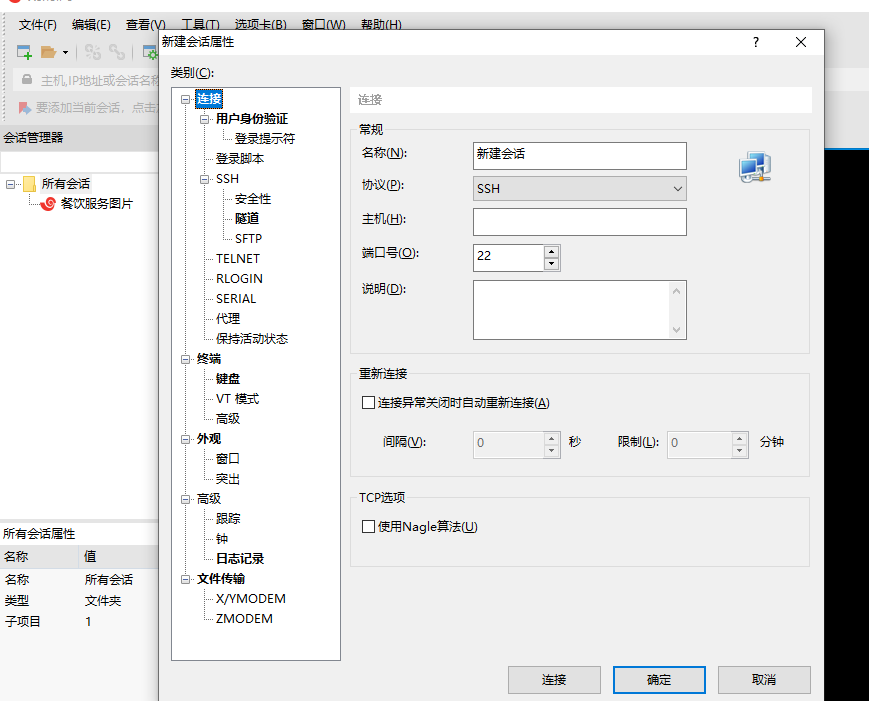Select 跟踪 under 高级
Viewport: 869px width, 701px height.
(228, 519)
